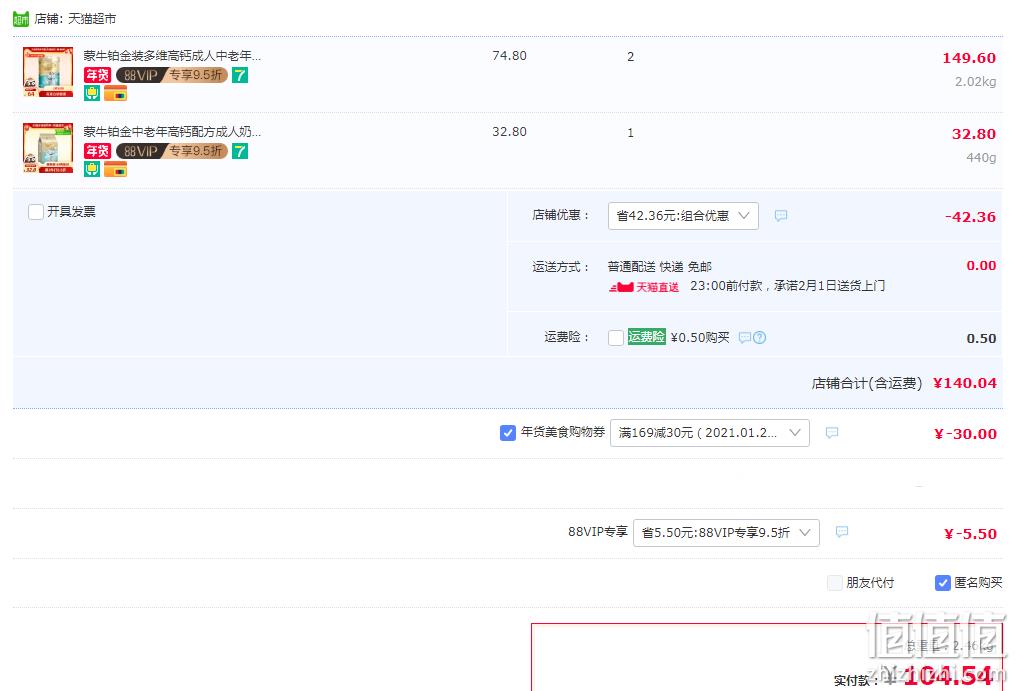Click the 天猫直送 delivery logo

pyautogui.click(x=644, y=287)
